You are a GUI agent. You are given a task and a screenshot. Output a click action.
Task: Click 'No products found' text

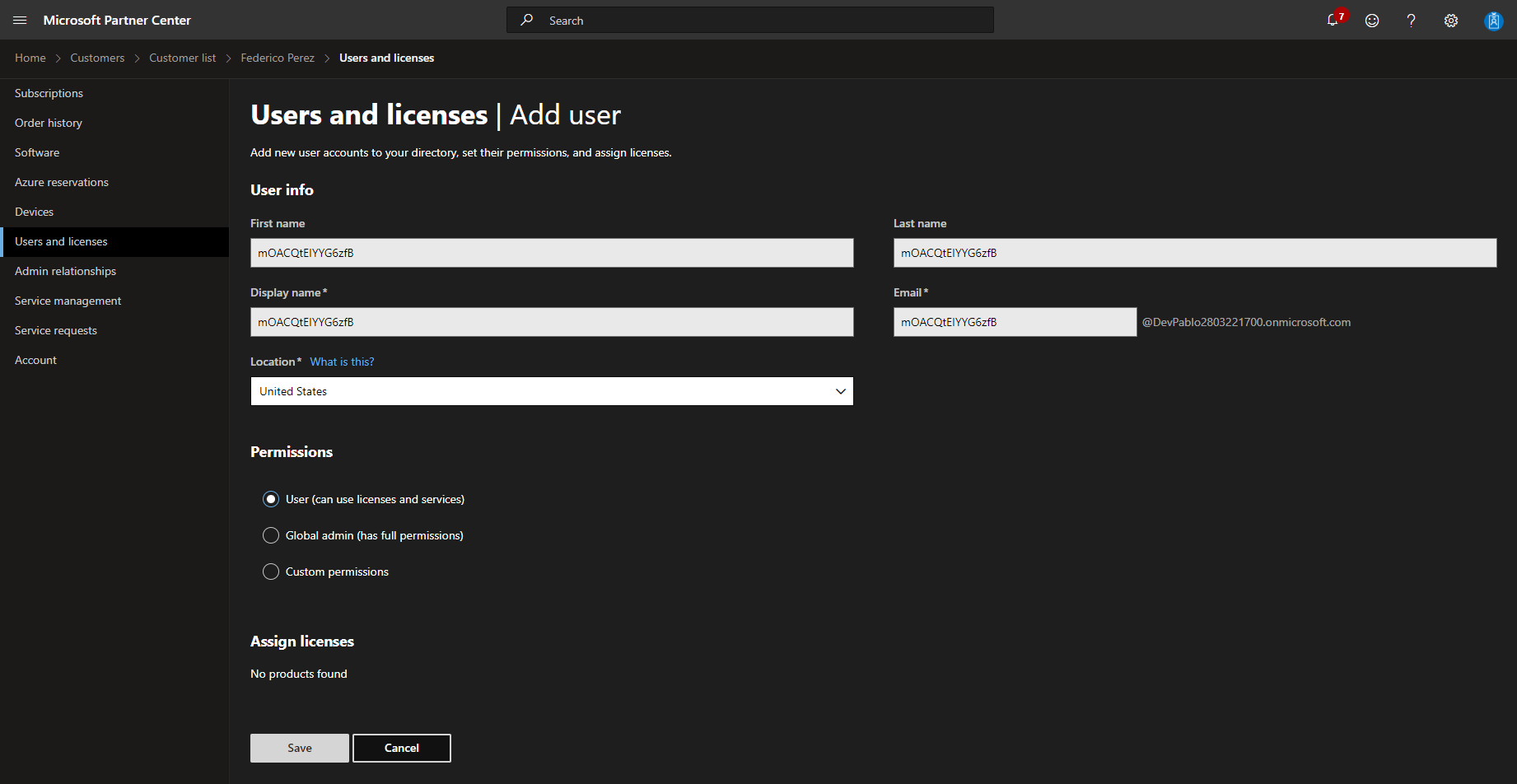click(x=299, y=674)
